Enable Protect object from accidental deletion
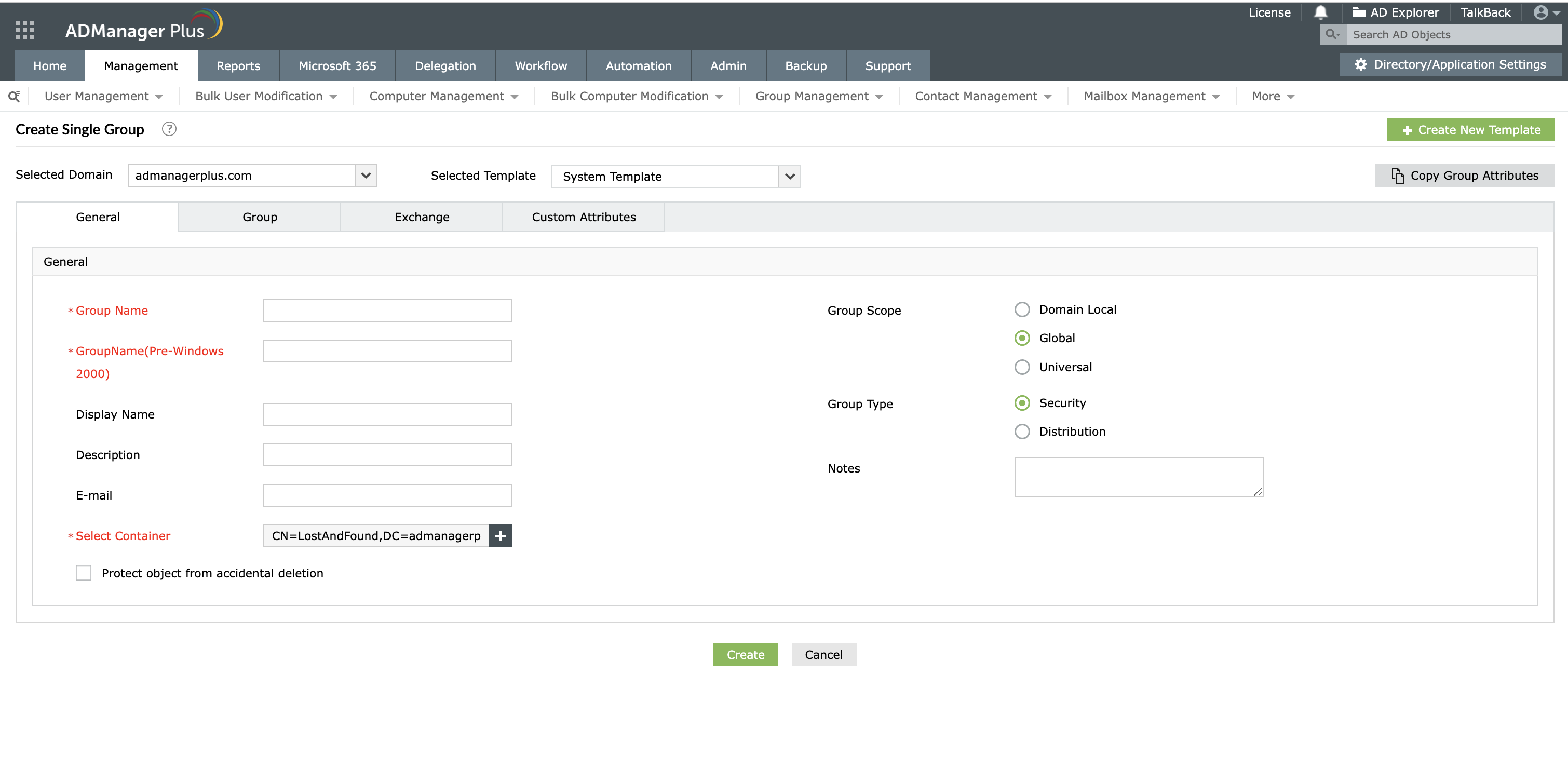This screenshot has width=1568, height=782. pyautogui.click(x=84, y=573)
